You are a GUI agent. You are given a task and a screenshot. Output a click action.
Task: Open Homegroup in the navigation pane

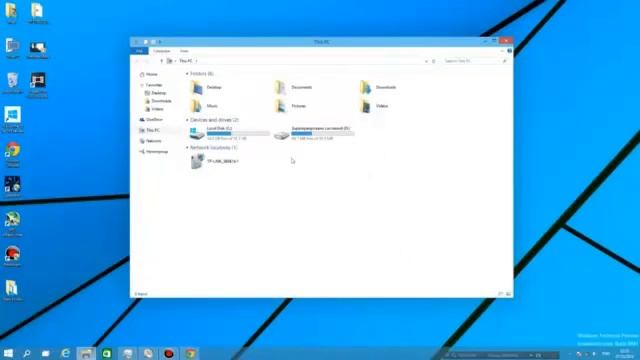pyautogui.click(x=154, y=151)
